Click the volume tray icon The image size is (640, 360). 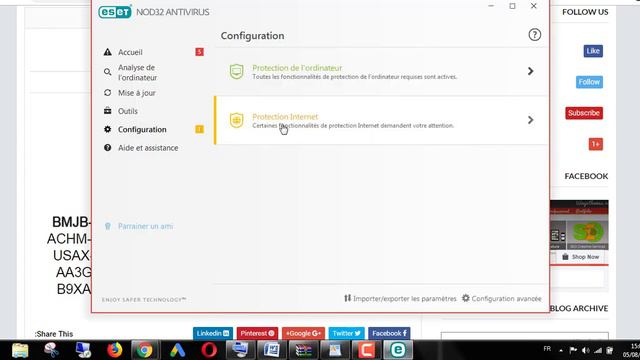[586, 350]
